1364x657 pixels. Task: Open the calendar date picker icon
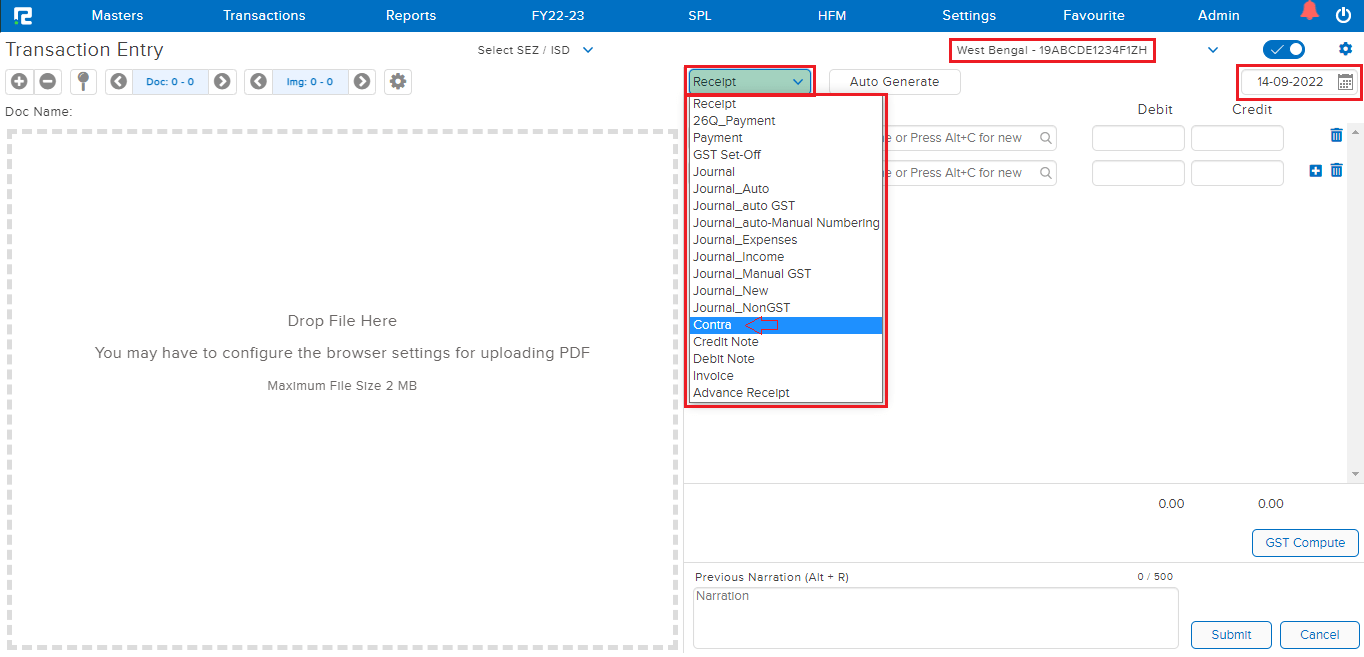pyautogui.click(x=1345, y=82)
